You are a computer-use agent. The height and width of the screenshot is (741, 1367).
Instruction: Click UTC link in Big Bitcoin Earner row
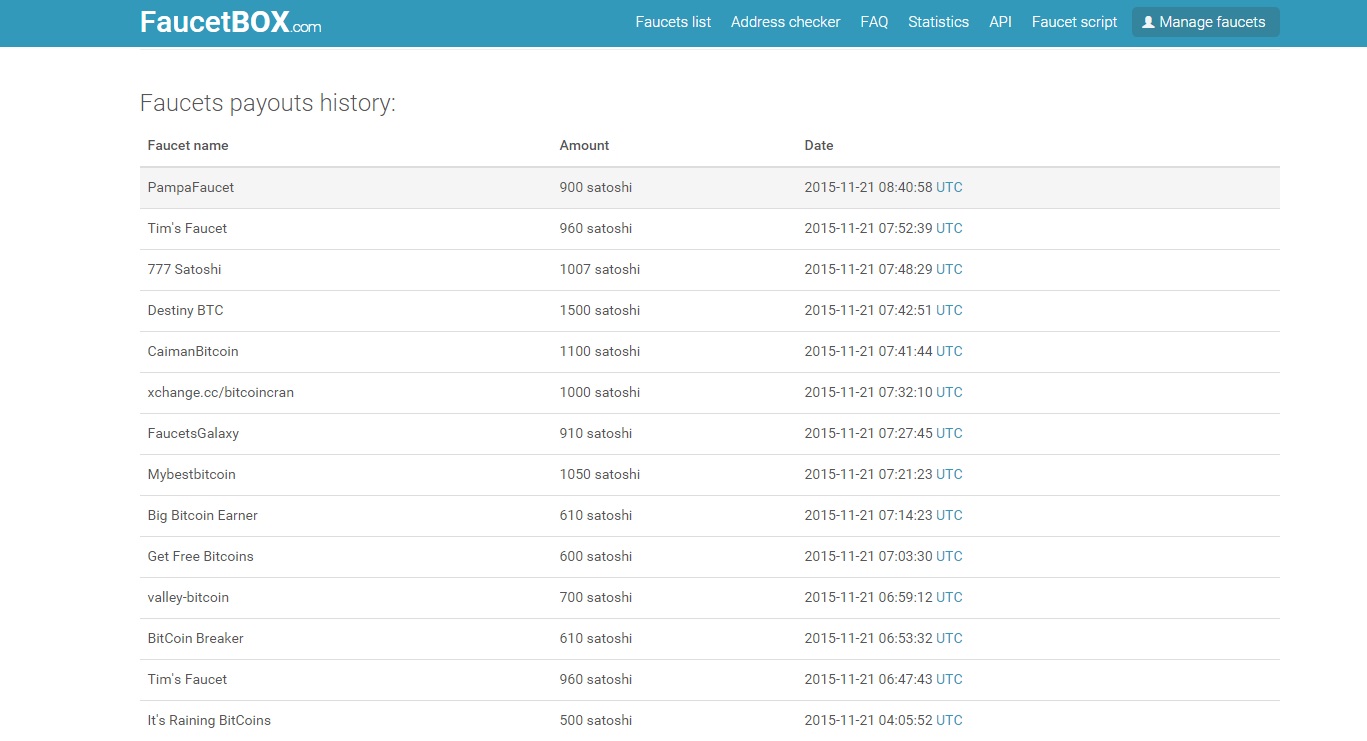pyautogui.click(x=949, y=515)
